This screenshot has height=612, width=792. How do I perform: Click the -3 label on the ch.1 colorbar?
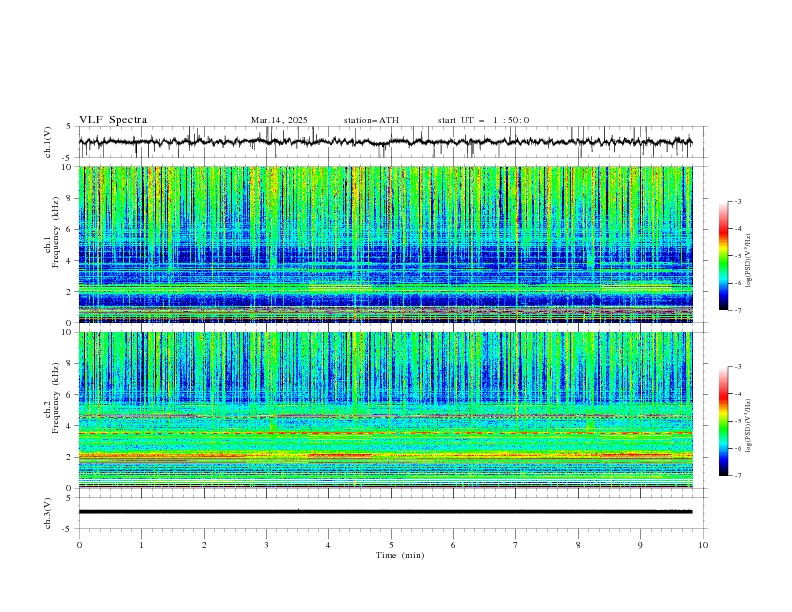(x=737, y=201)
